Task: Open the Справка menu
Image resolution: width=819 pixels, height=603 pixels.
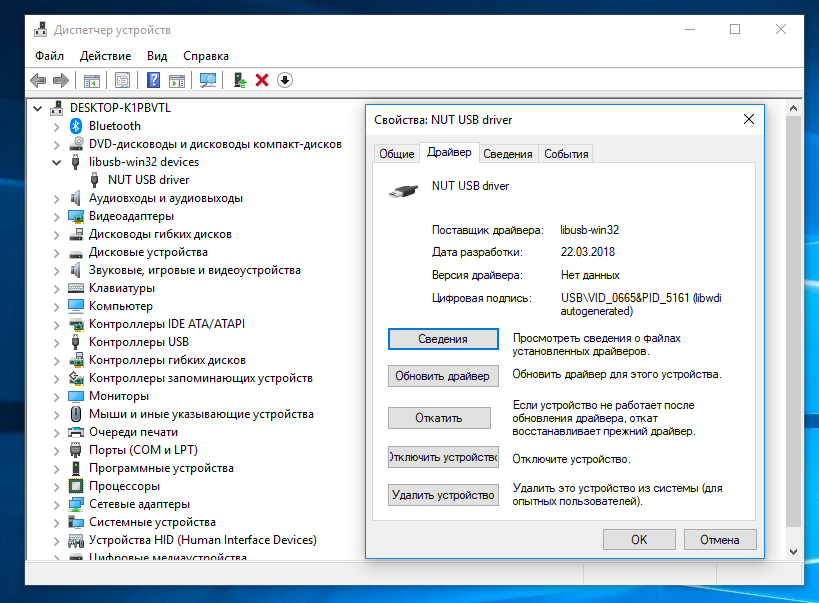Action: pos(206,56)
